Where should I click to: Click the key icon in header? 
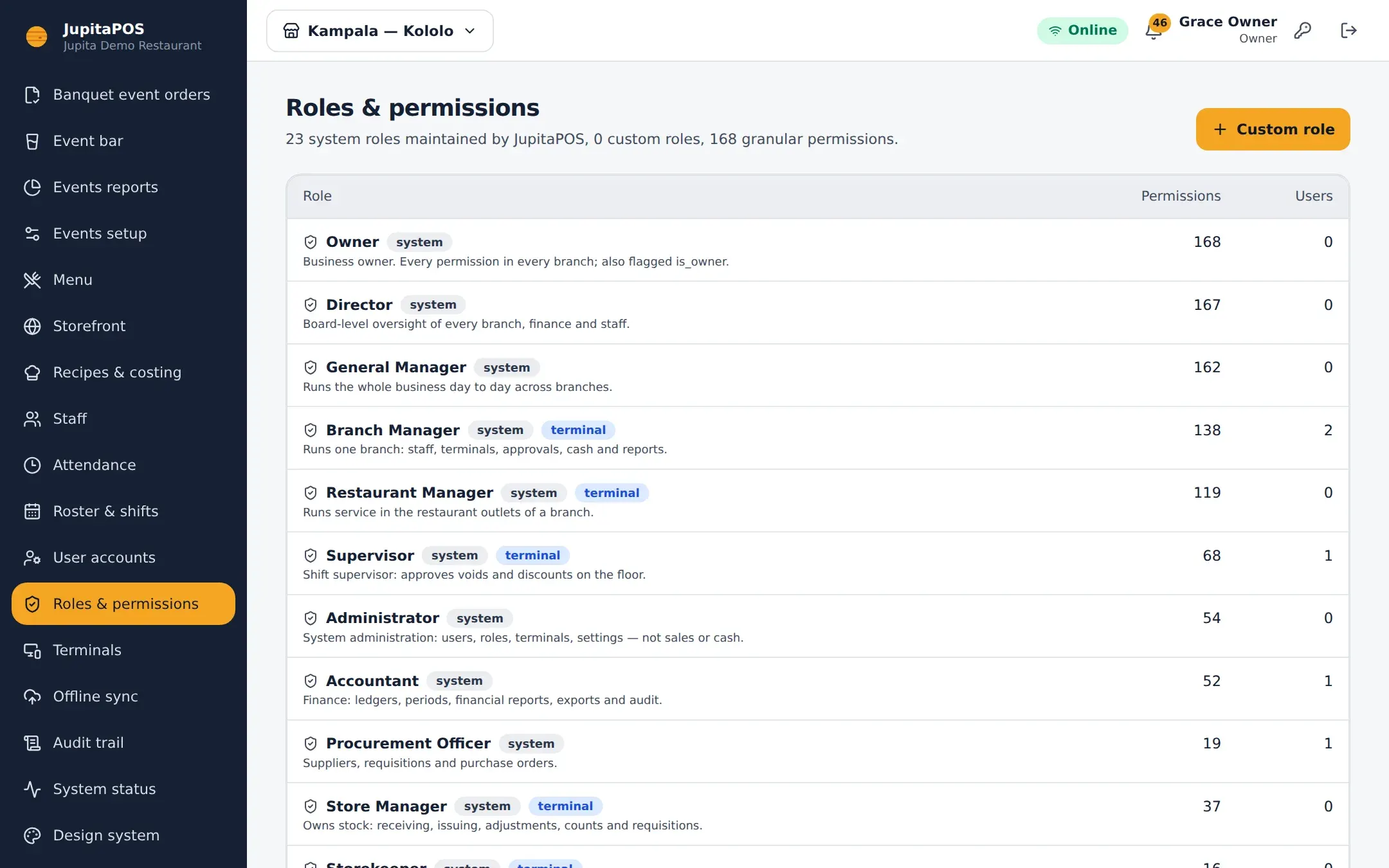point(1303,30)
